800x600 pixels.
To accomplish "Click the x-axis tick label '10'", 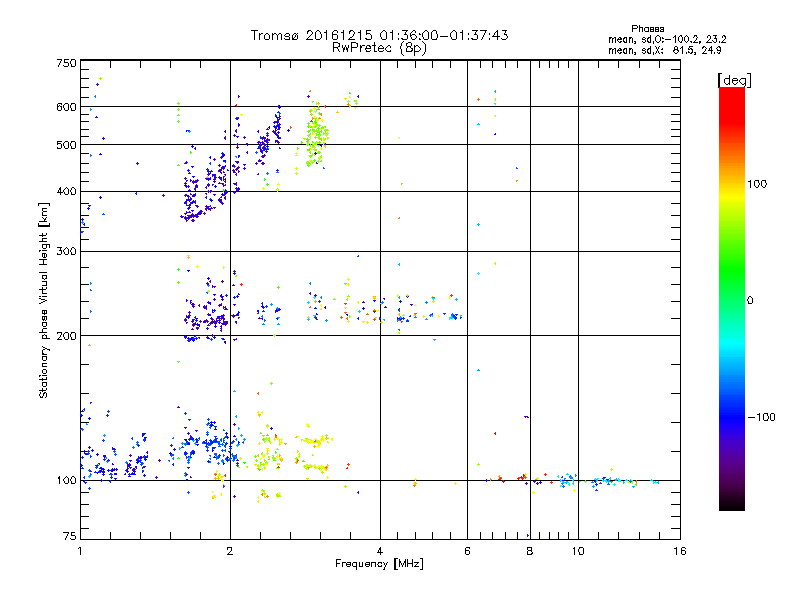I will [578, 551].
